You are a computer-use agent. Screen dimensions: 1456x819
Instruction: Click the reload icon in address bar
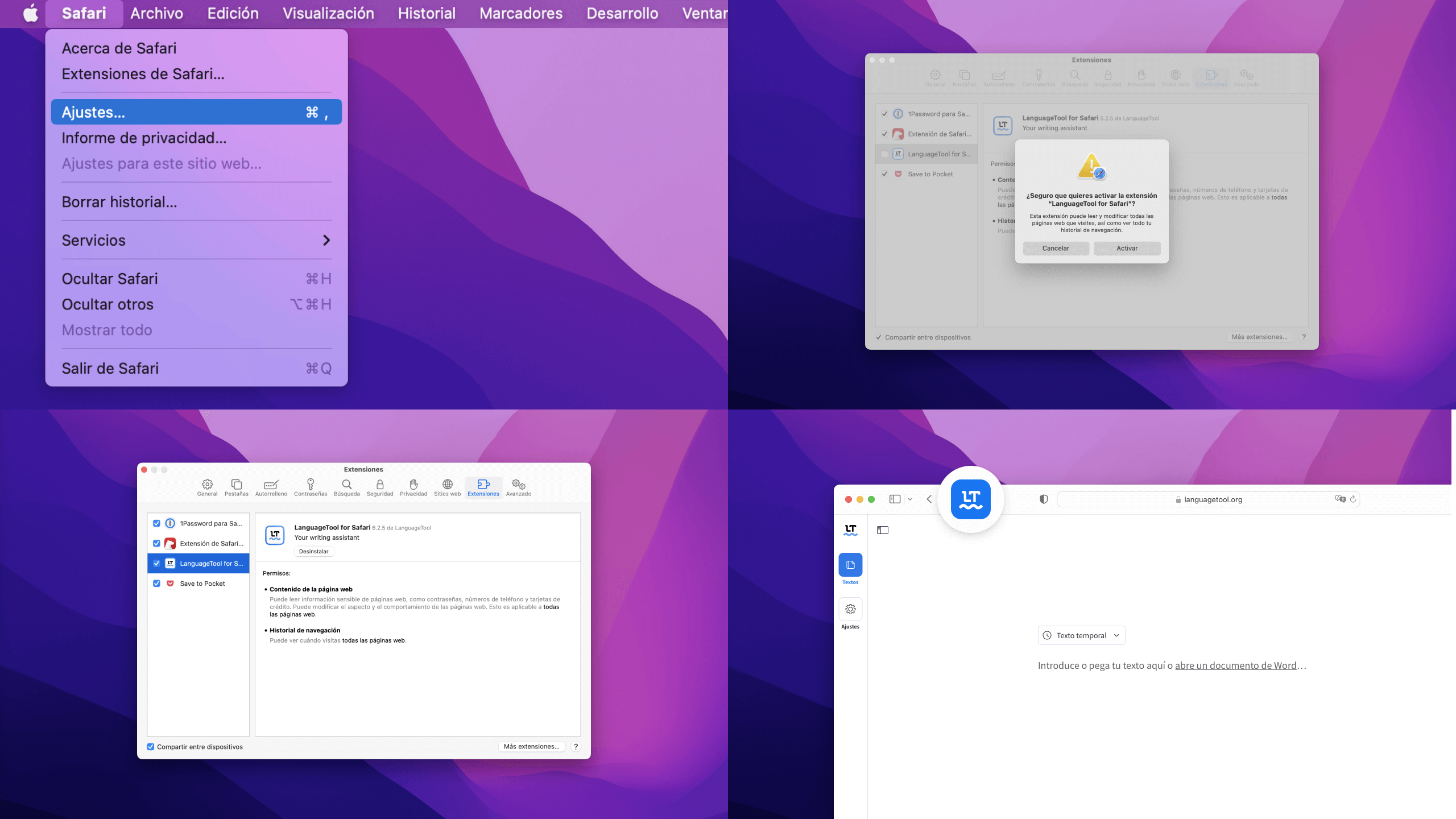coord(1353,499)
